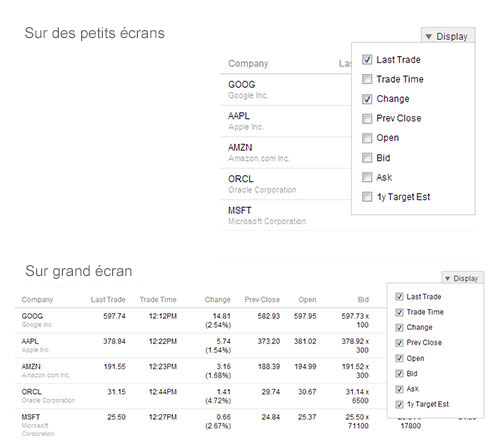This screenshot has width=500, height=447.
Task: Select AMZN row in small-screen table
Action: (x=286, y=153)
